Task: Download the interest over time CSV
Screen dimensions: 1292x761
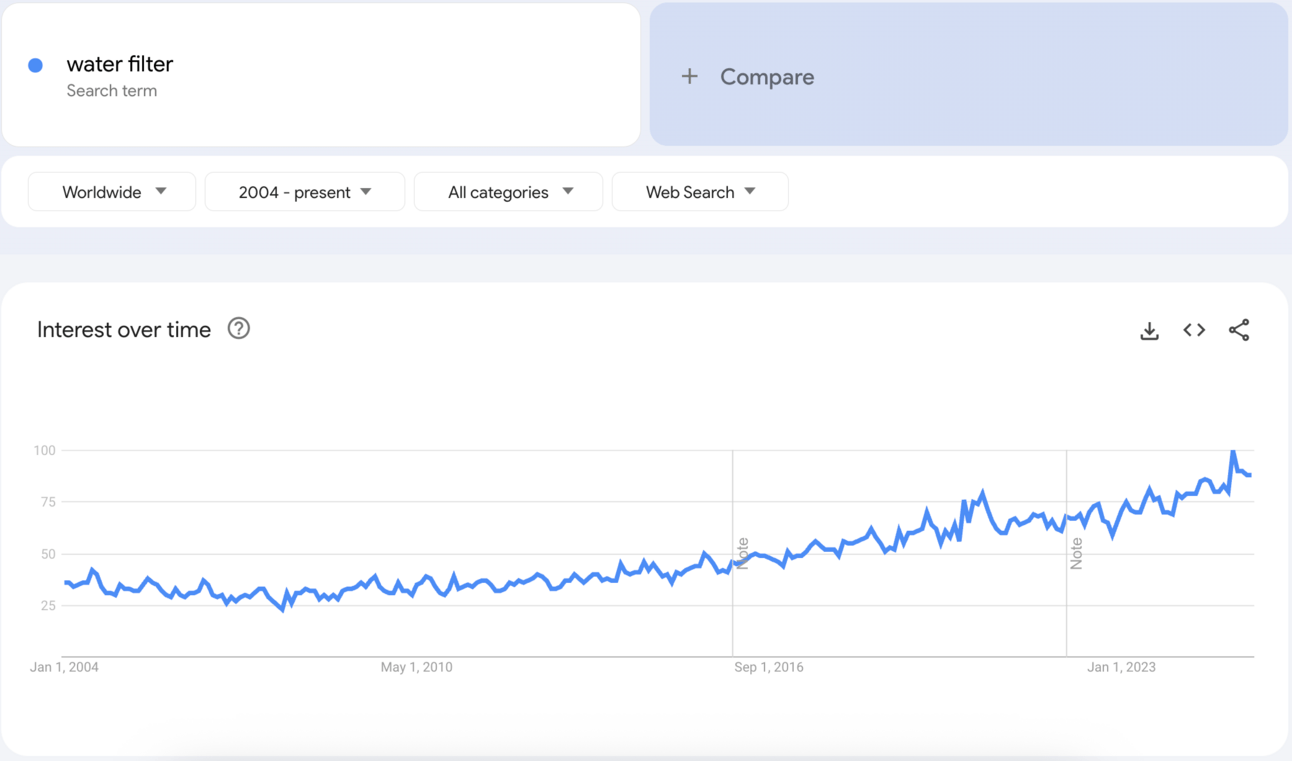Action: click(1149, 330)
